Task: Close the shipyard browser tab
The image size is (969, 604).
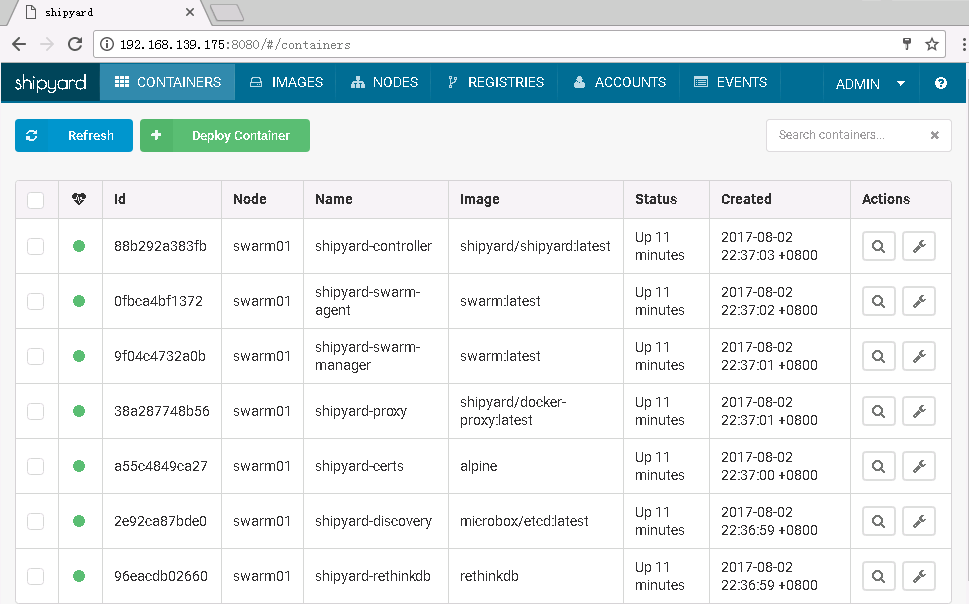Action: (190, 12)
